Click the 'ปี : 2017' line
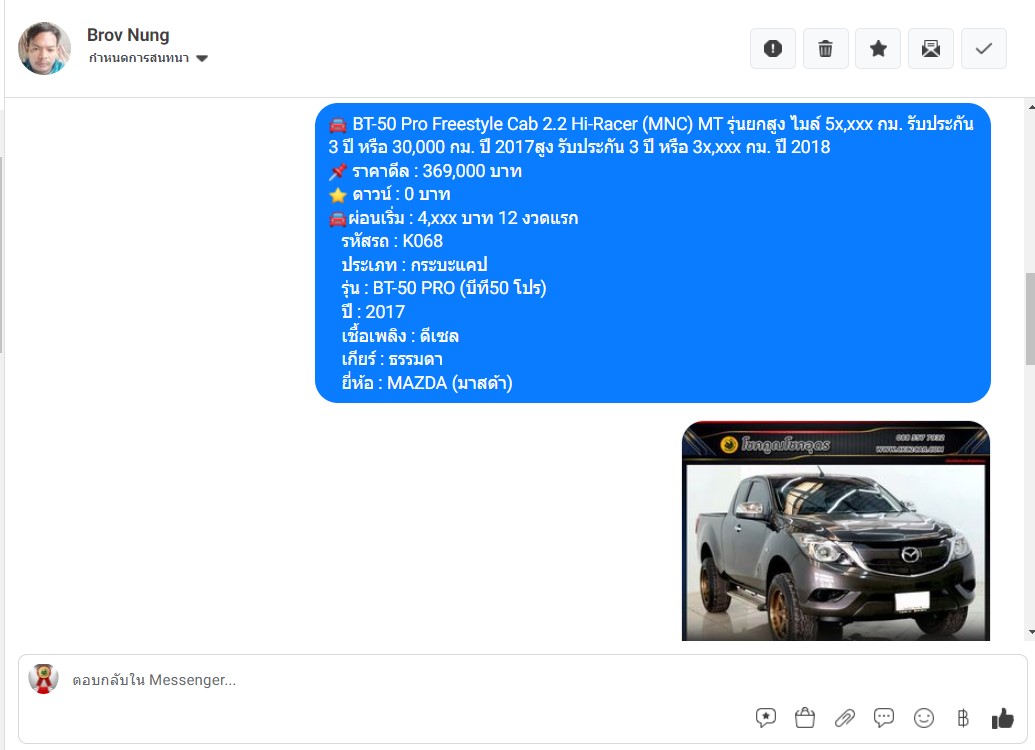This screenshot has height=750, width=1035. [373, 312]
